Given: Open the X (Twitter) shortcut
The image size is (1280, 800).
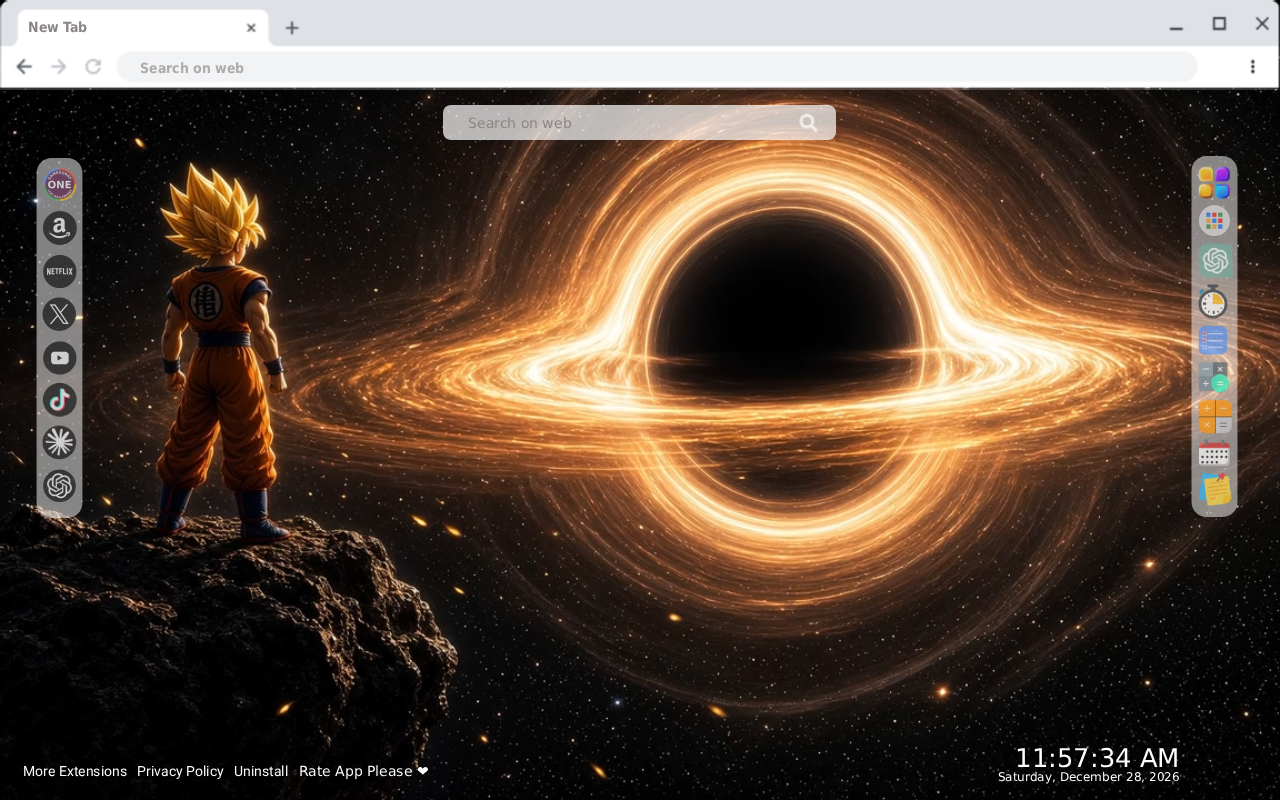Looking at the screenshot, I should point(59,314).
